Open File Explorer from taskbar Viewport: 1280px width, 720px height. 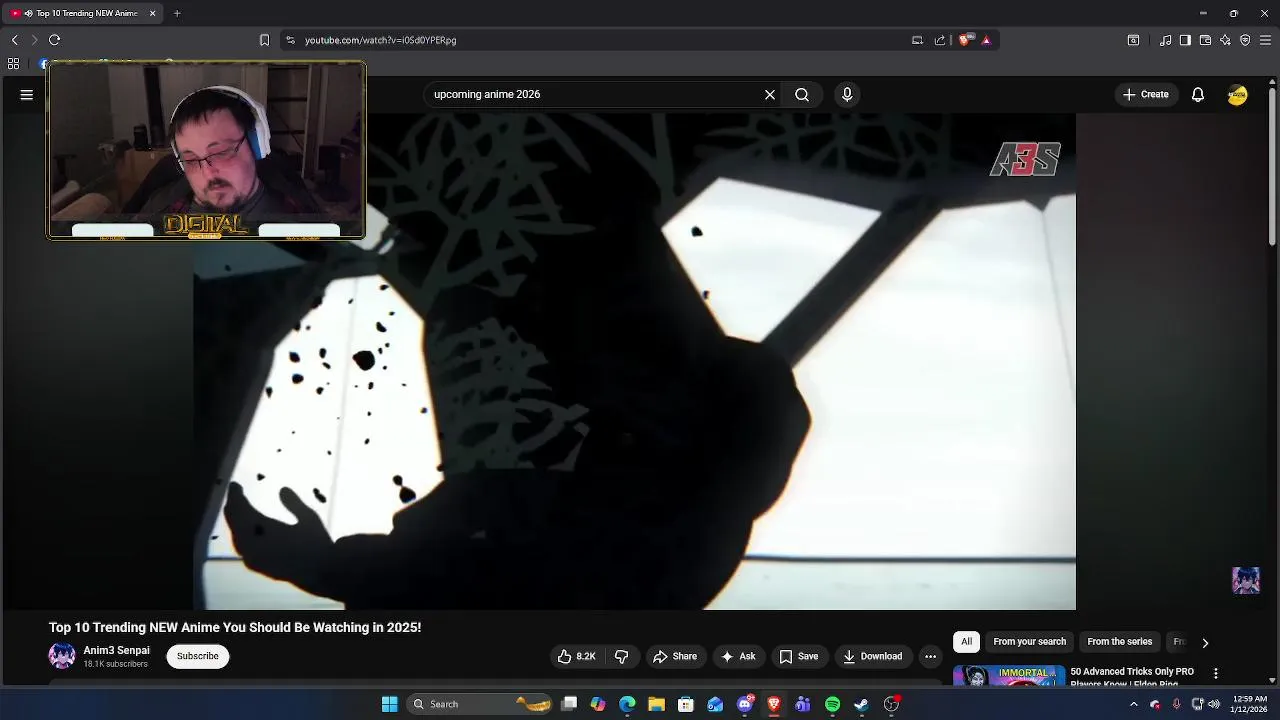click(x=656, y=704)
